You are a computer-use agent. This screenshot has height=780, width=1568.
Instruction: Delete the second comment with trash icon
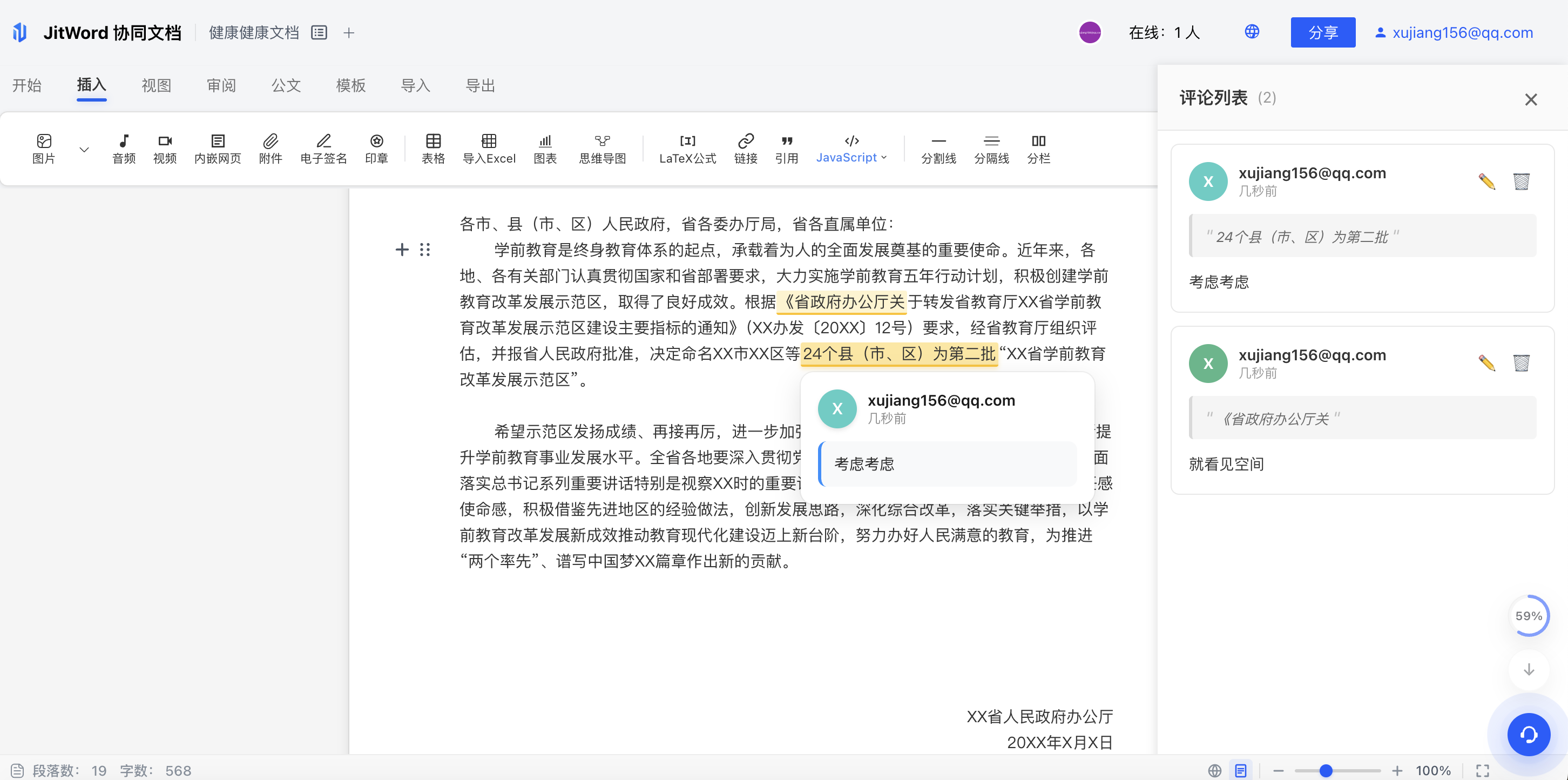point(1521,363)
